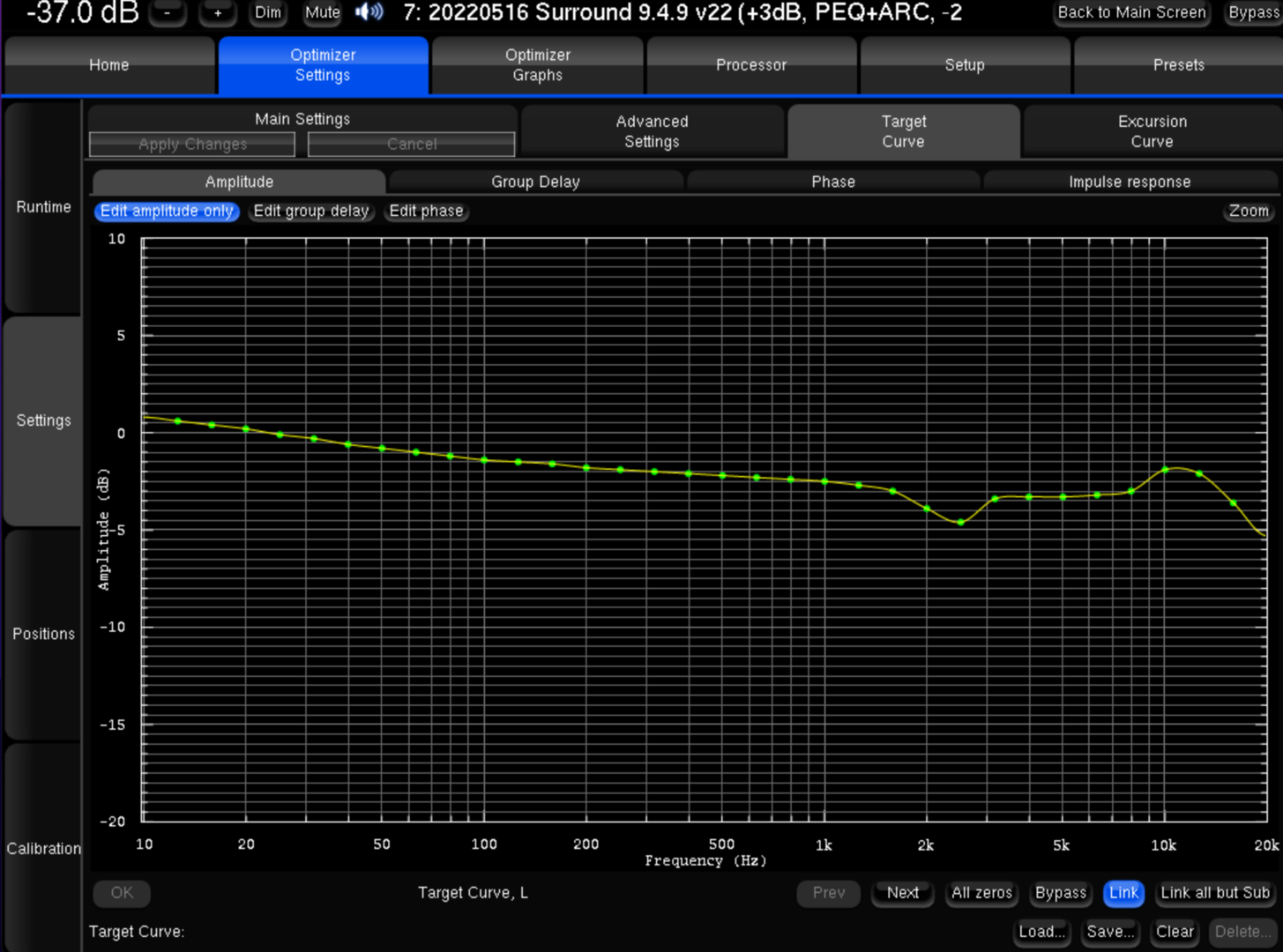1283x952 pixels.
Task: Select the curve point at 20 Hz
Action: (246, 429)
